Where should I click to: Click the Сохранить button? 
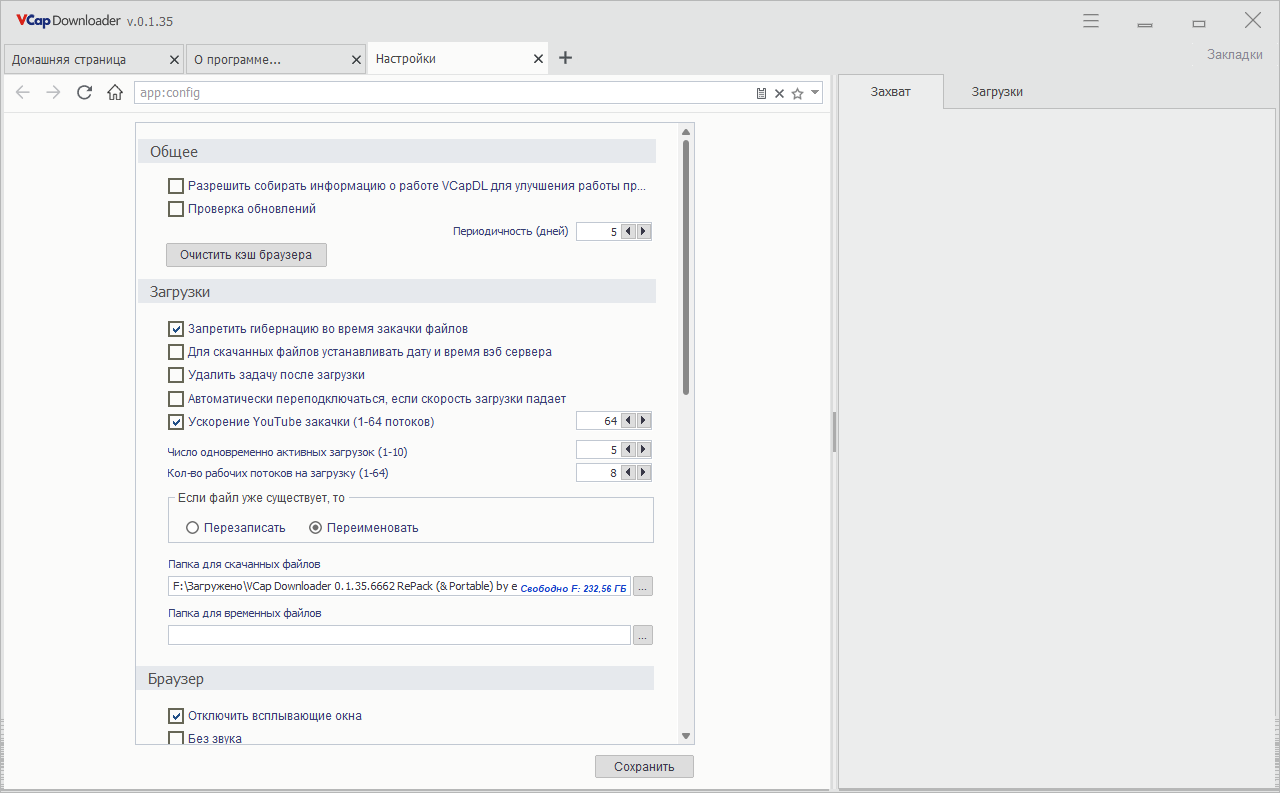[644, 767]
